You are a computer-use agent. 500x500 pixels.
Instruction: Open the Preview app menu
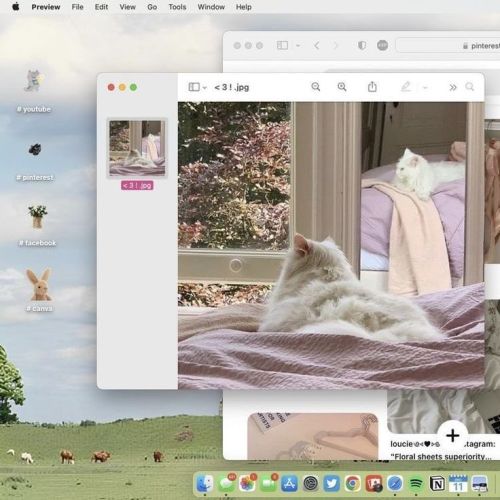coord(46,7)
